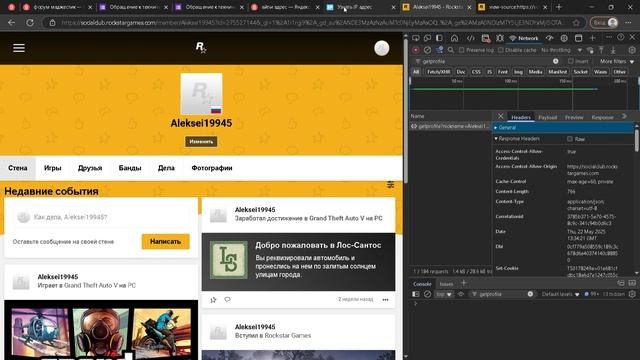Refresh the browser page
This screenshot has width=640, height=360.
30,22
